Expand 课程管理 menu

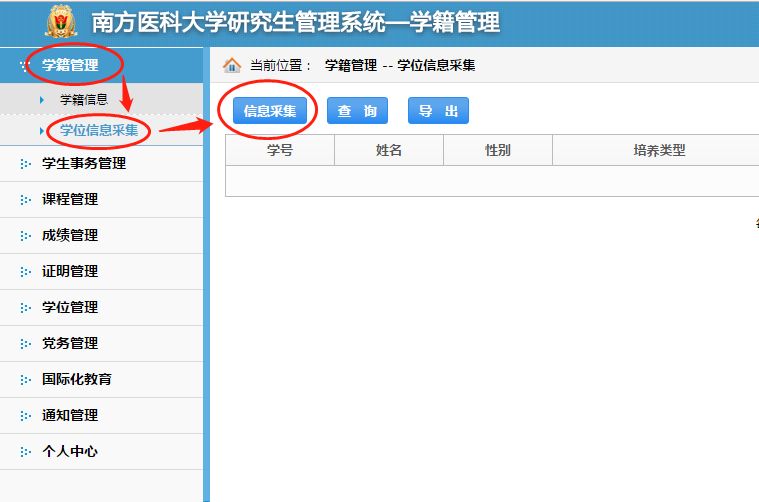coord(101,199)
